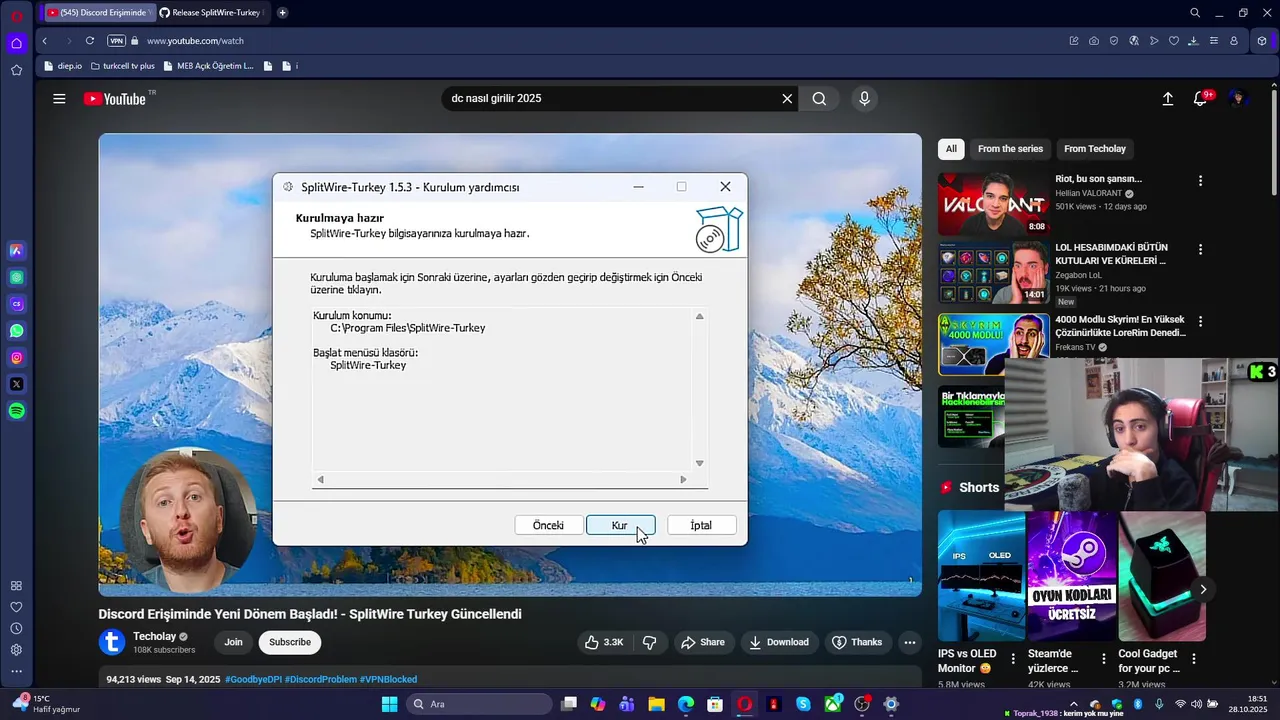Open LOL hesabımdaki kutular video thumbnail
Screen dimensions: 1280x720
pyautogui.click(x=993, y=272)
